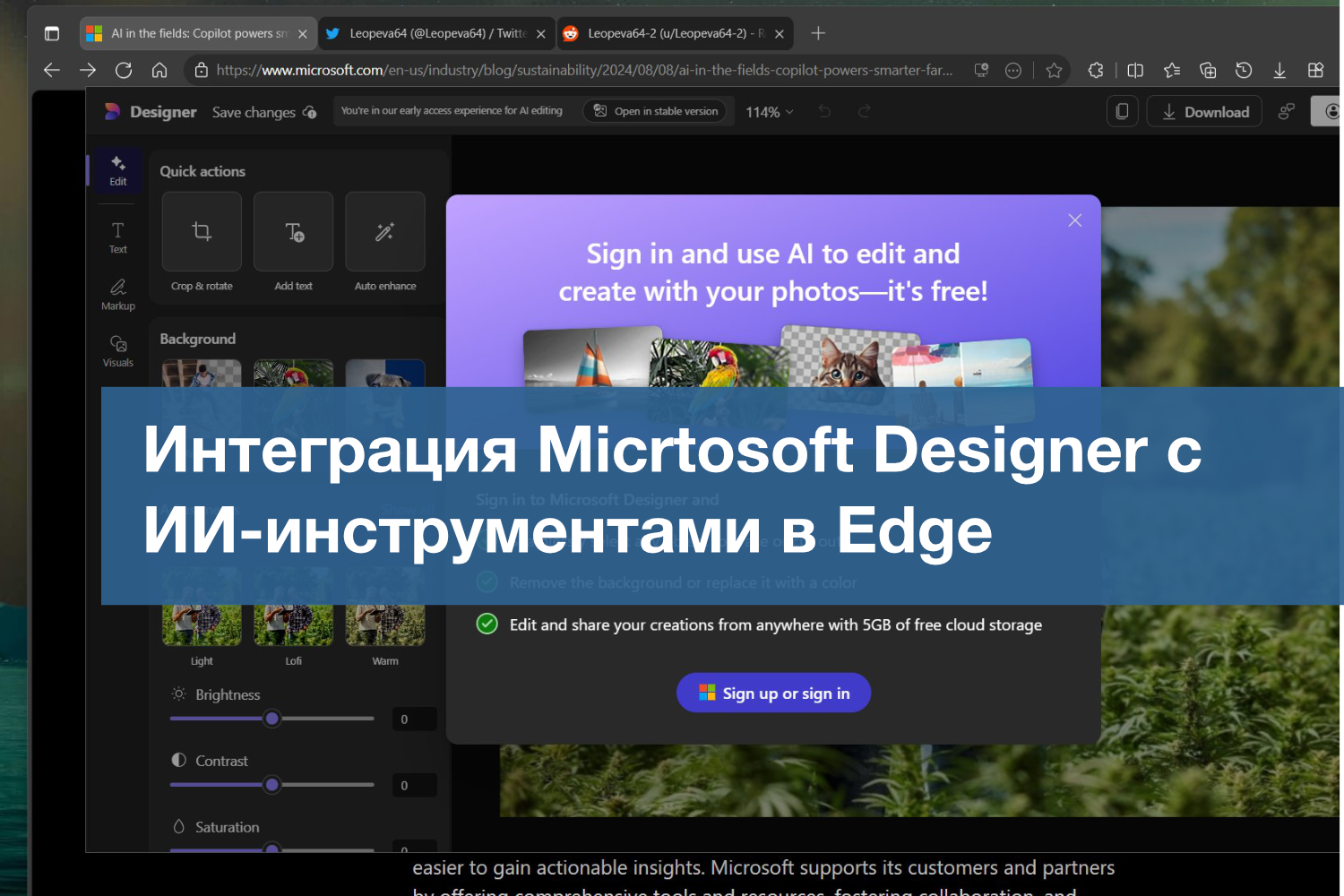Open the browser home page
The height and width of the screenshot is (896, 1344).
point(159,70)
